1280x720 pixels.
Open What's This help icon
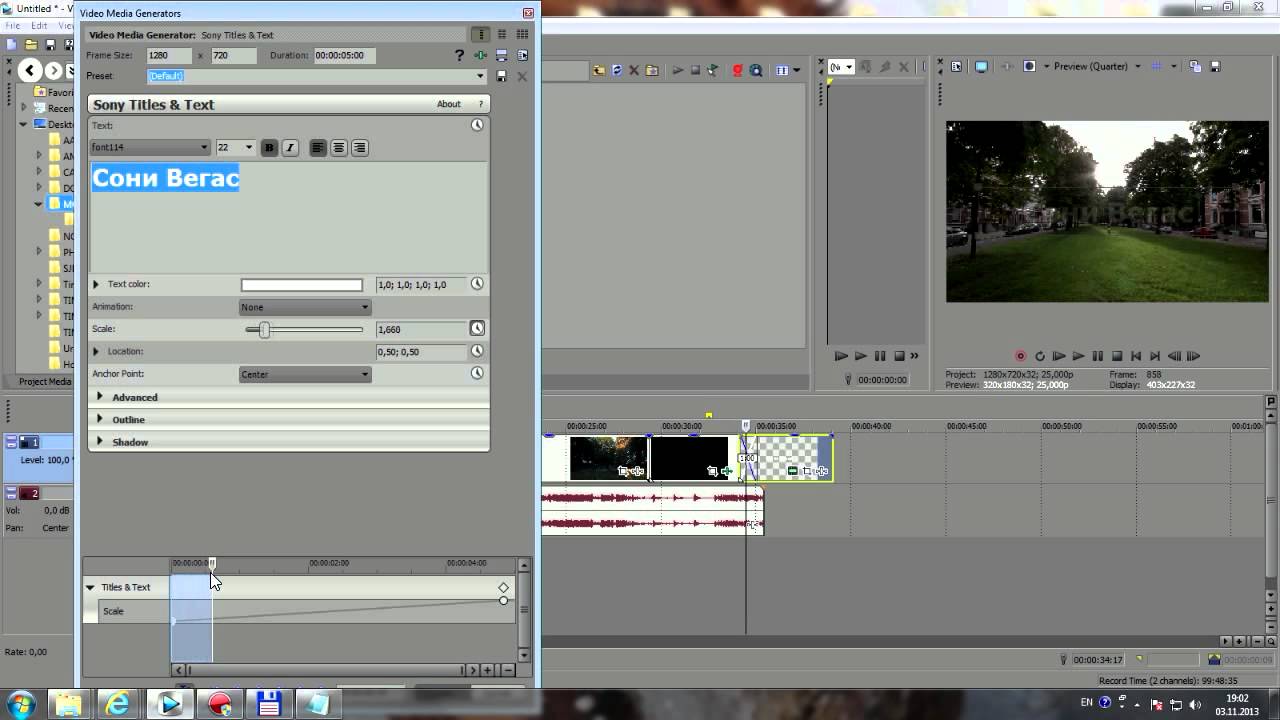[459, 56]
